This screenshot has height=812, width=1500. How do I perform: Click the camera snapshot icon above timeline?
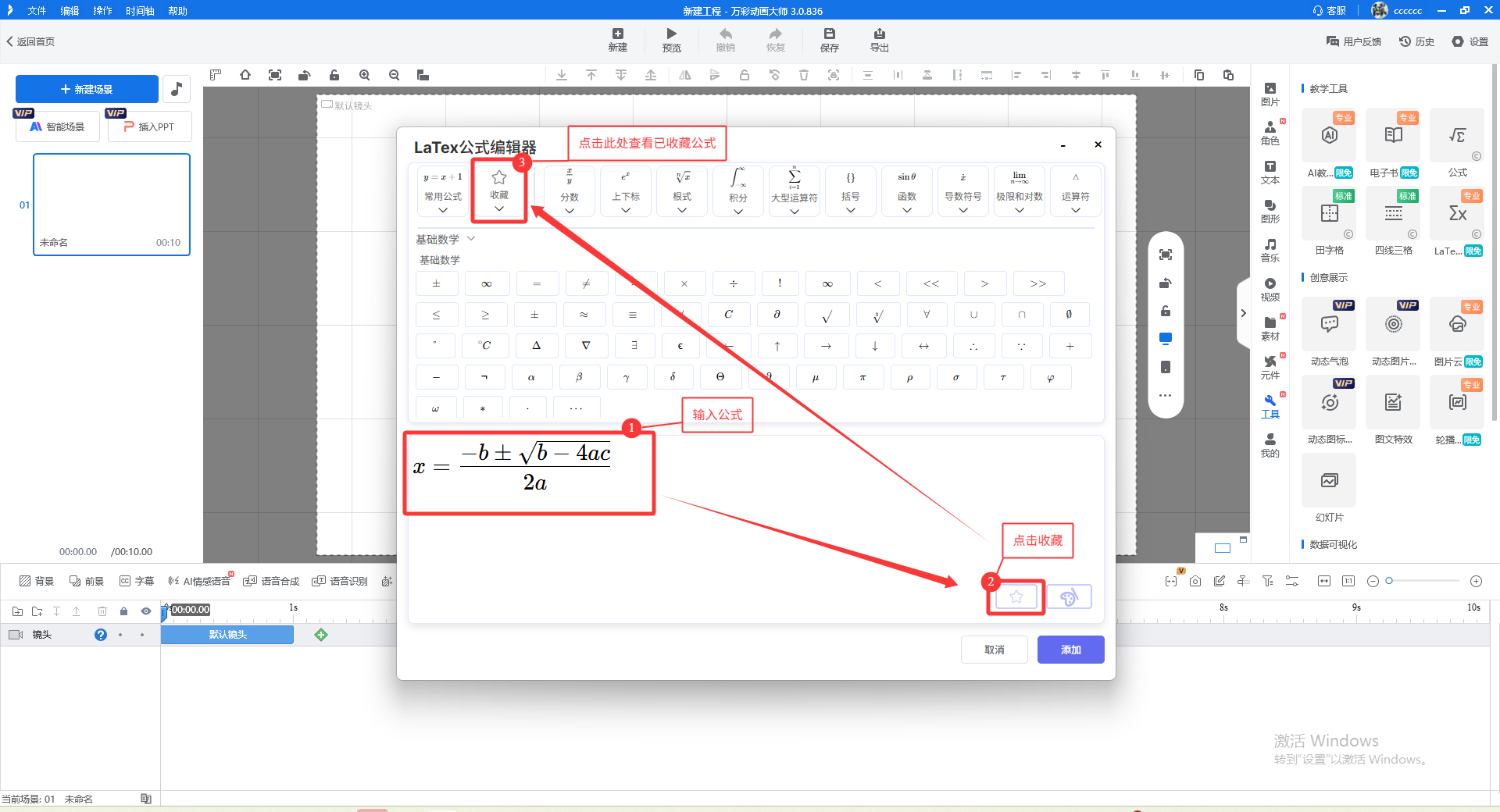coord(1195,581)
